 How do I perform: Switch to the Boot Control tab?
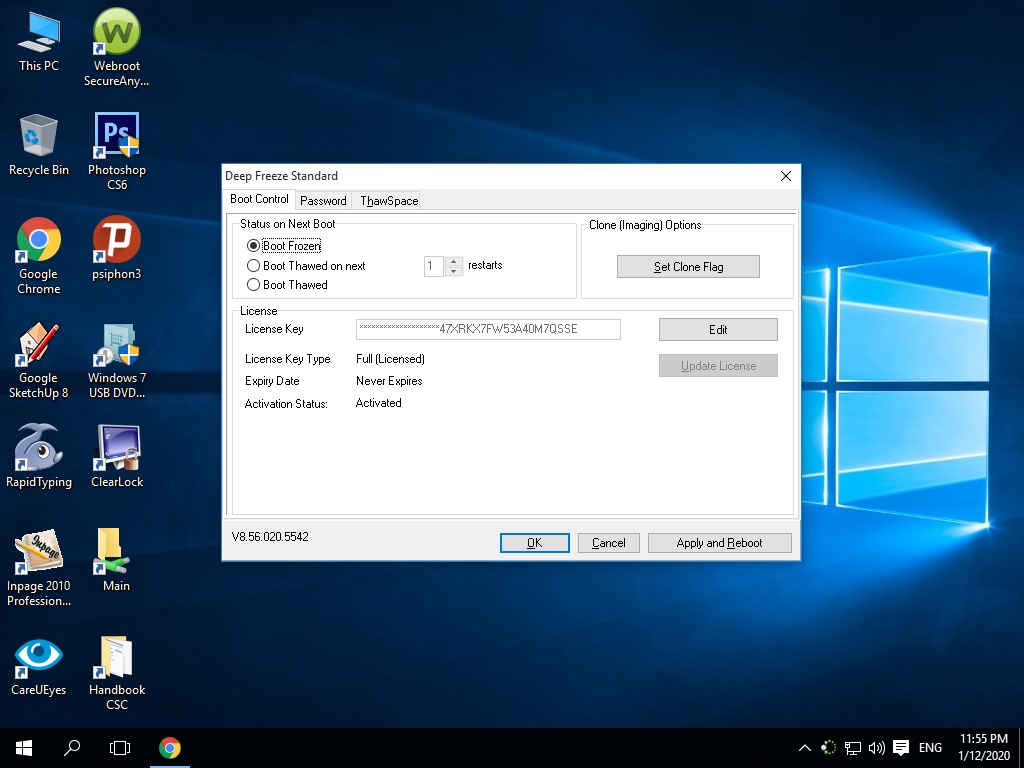pos(259,199)
